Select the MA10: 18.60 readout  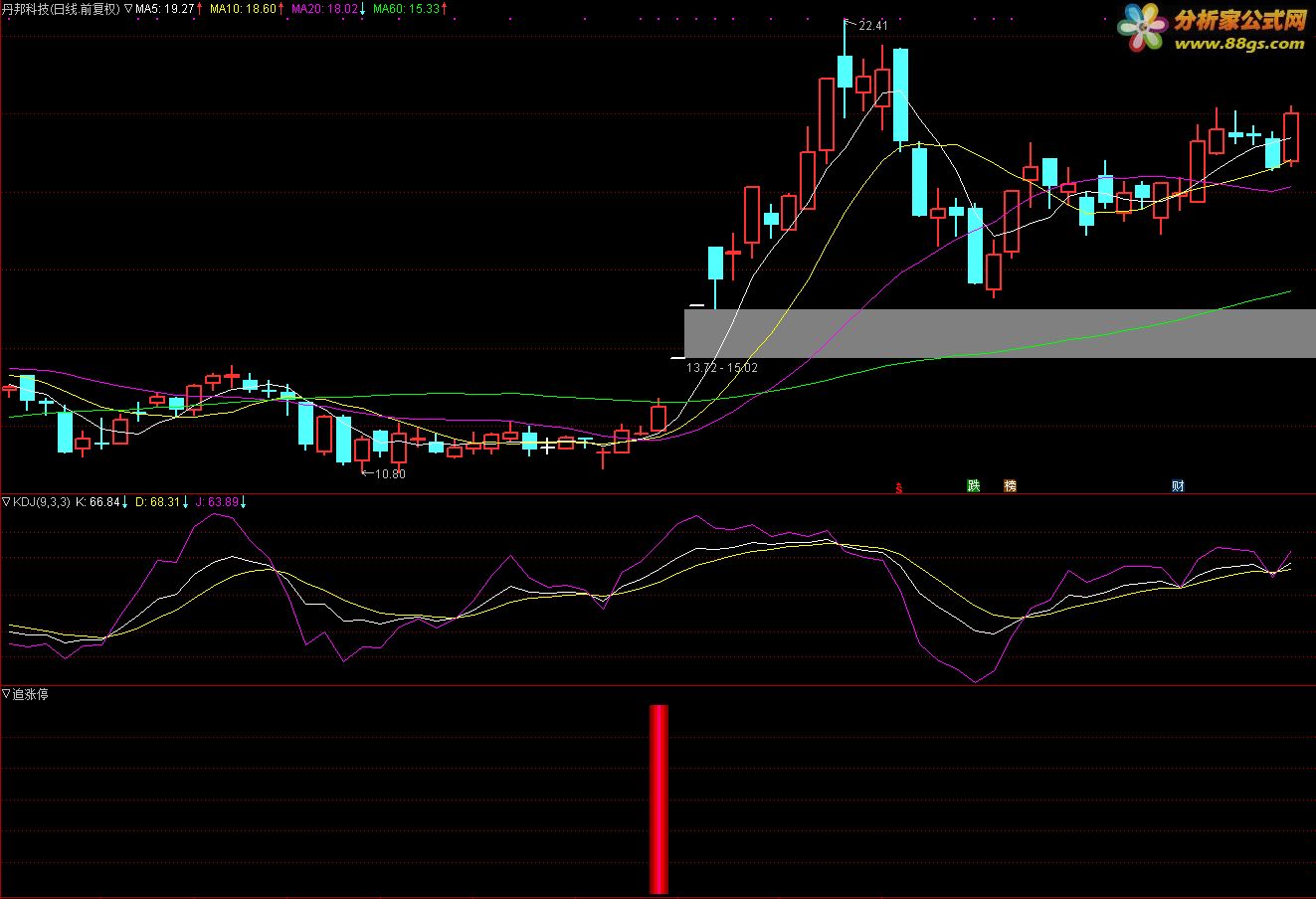(x=243, y=8)
